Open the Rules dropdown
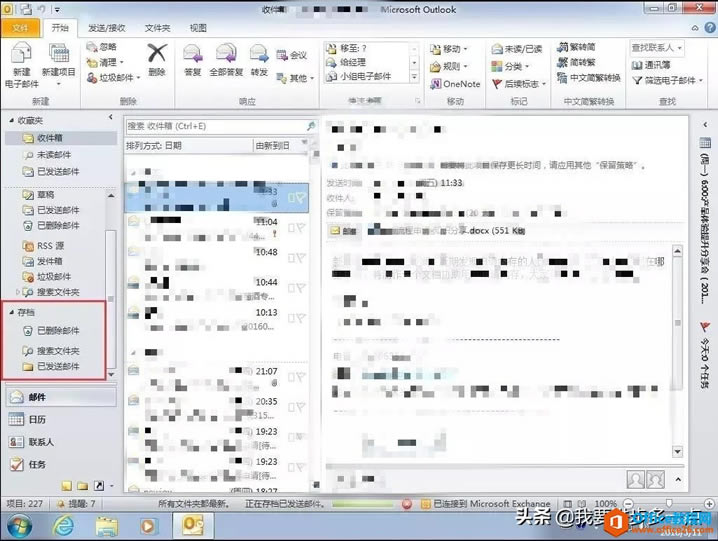 point(449,66)
